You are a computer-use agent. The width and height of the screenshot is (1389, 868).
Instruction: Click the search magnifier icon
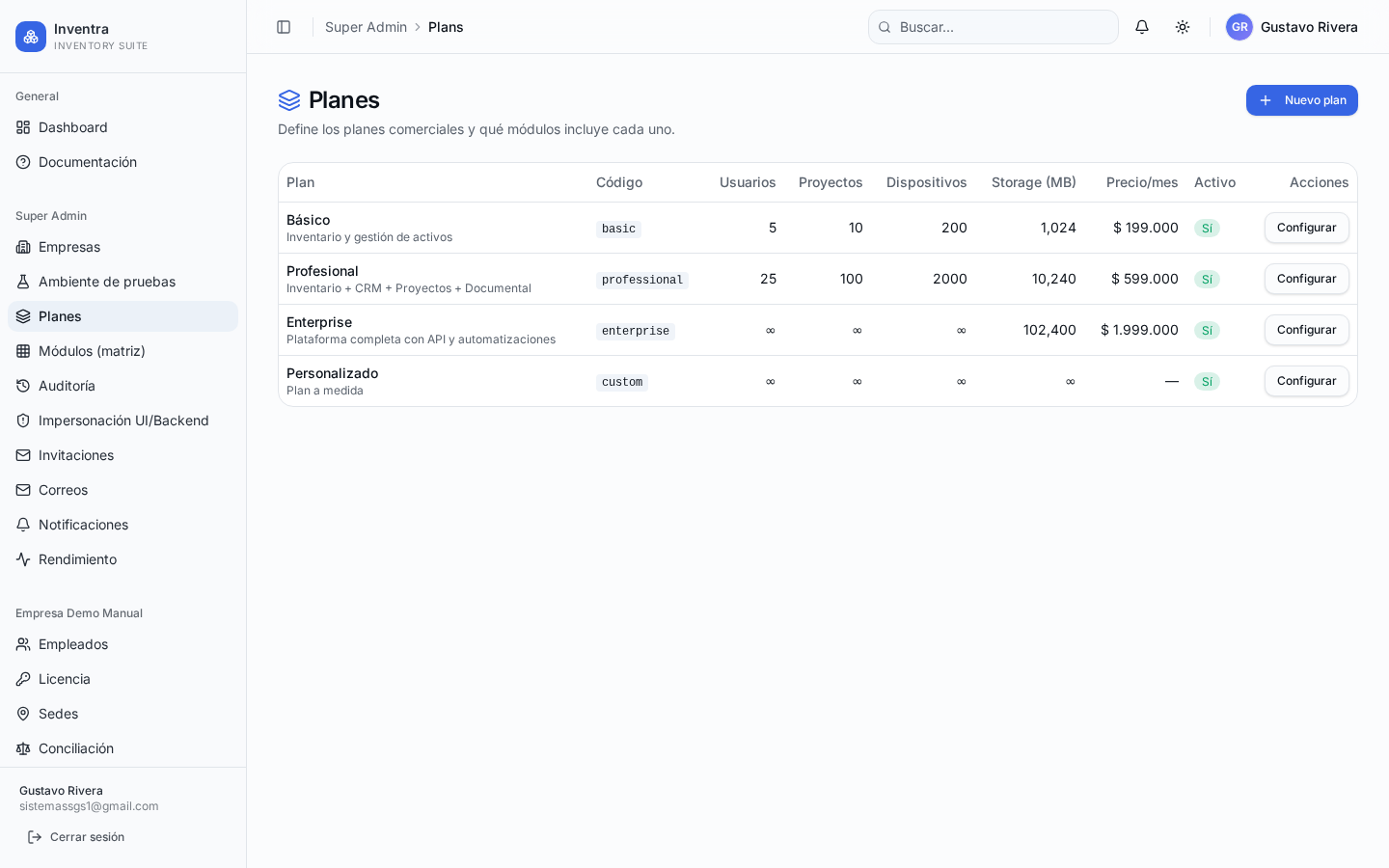[885, 27]
